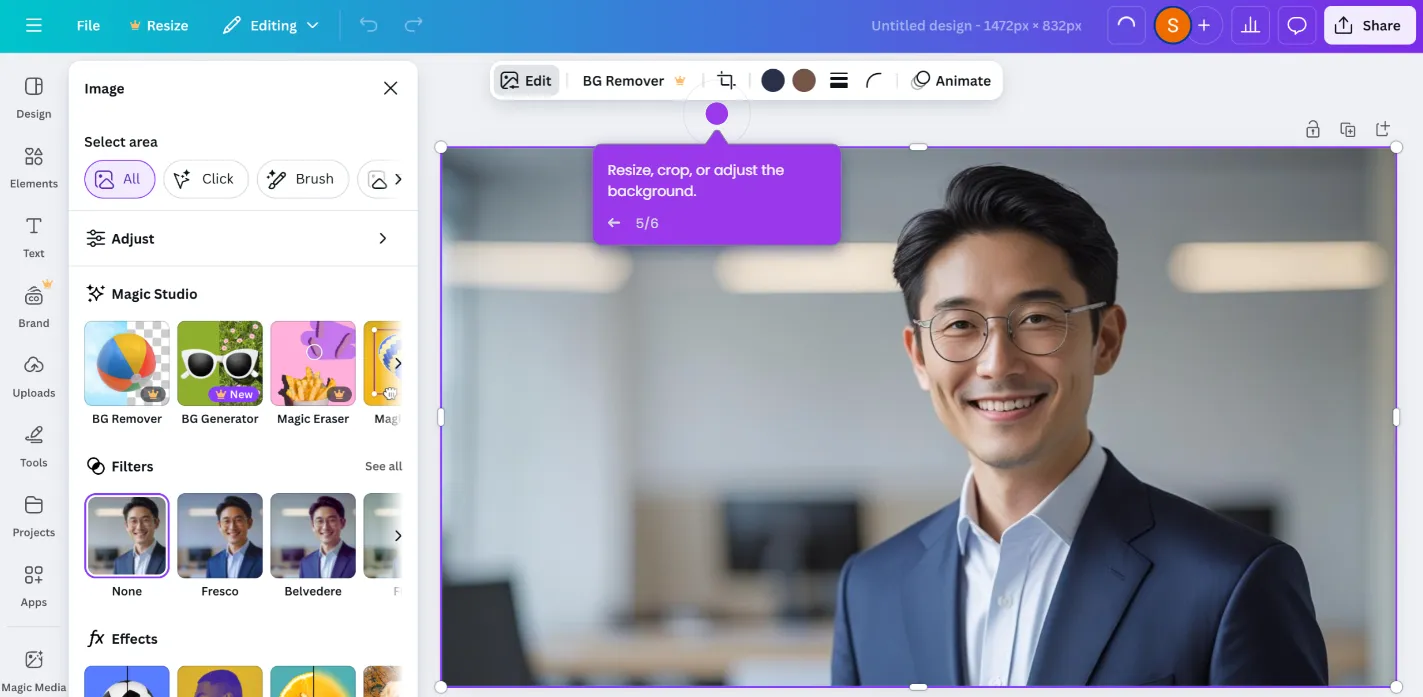Open the Elements sidebar tab
This screenshot has width=1423, height=697.
34,168
